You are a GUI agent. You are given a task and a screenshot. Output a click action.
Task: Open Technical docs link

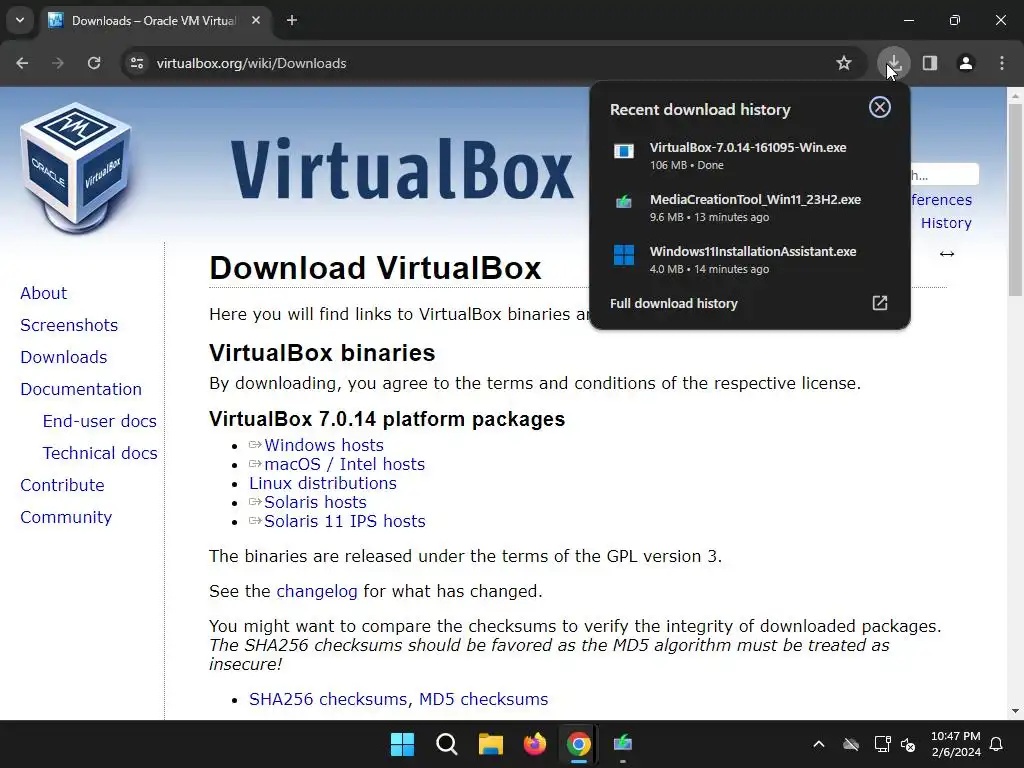[100, 453]
